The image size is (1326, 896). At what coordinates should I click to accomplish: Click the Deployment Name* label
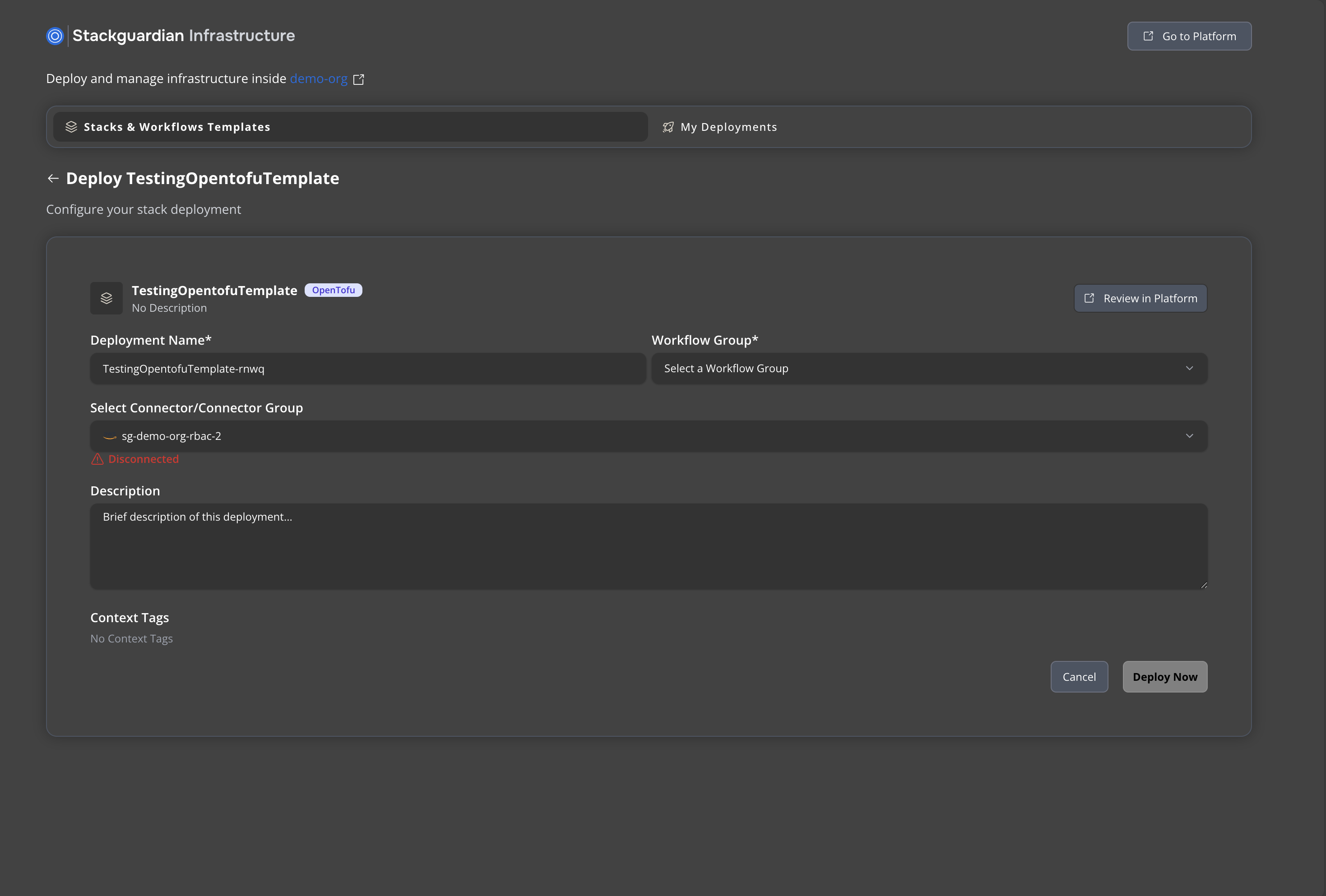151,341
